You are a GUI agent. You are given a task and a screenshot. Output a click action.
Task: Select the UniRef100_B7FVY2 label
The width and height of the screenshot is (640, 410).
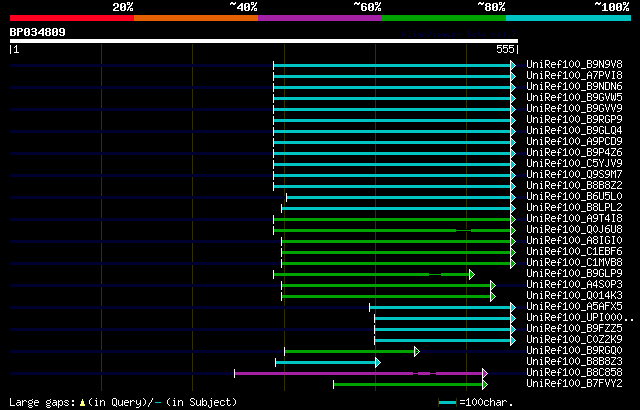click(x=574, y=384)
